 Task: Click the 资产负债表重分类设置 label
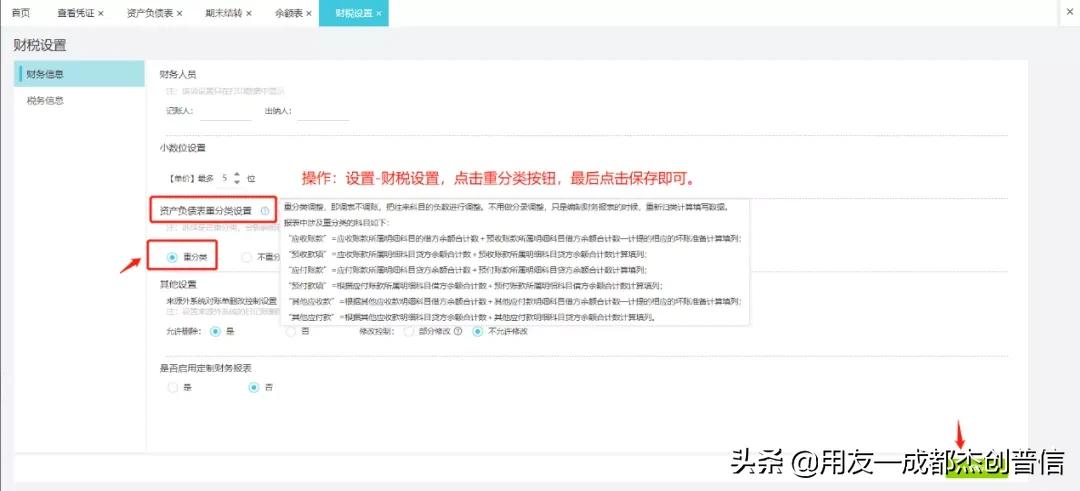(205, 210)
